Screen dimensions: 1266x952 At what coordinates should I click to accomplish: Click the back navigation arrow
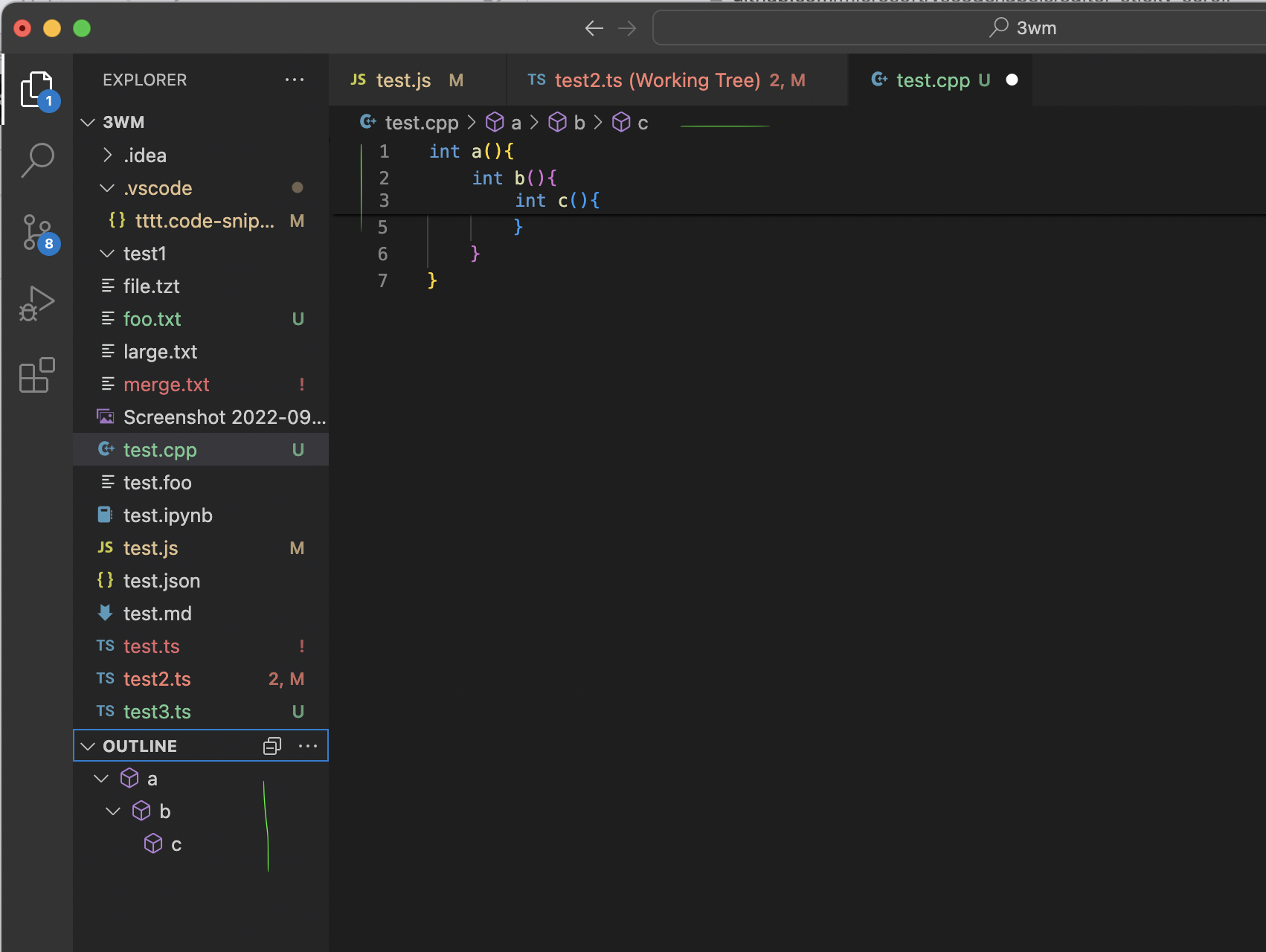coord(594,28)
